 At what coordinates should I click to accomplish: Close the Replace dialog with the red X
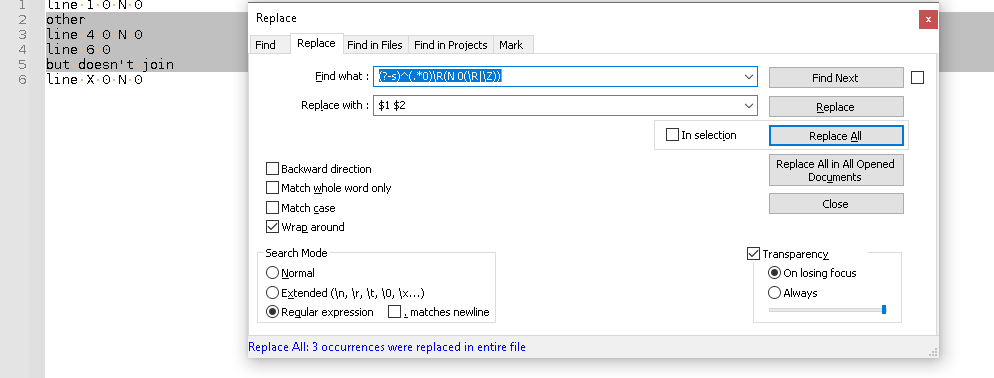point(928,19)
